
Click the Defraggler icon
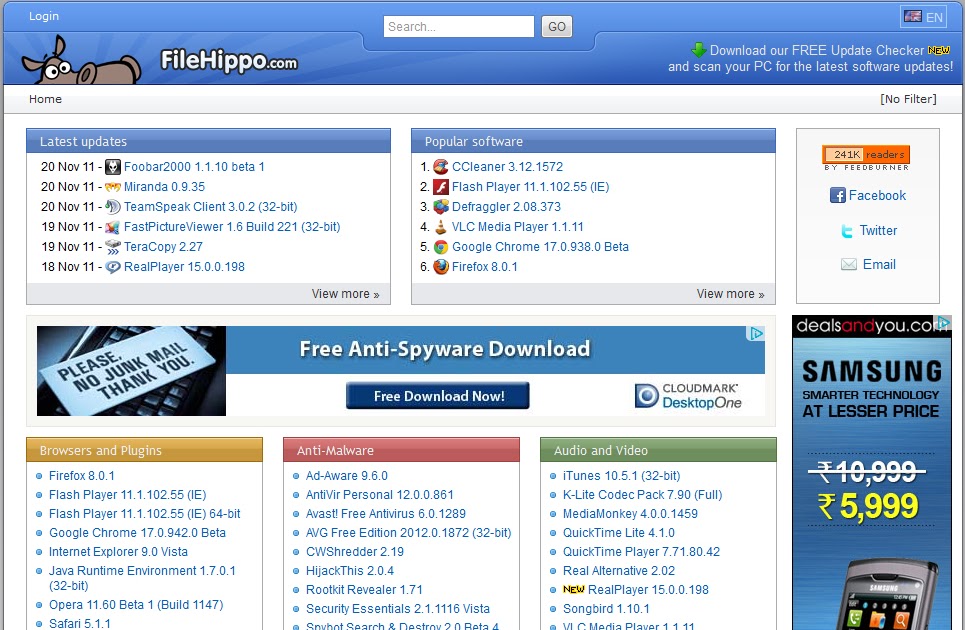point(441,207)
